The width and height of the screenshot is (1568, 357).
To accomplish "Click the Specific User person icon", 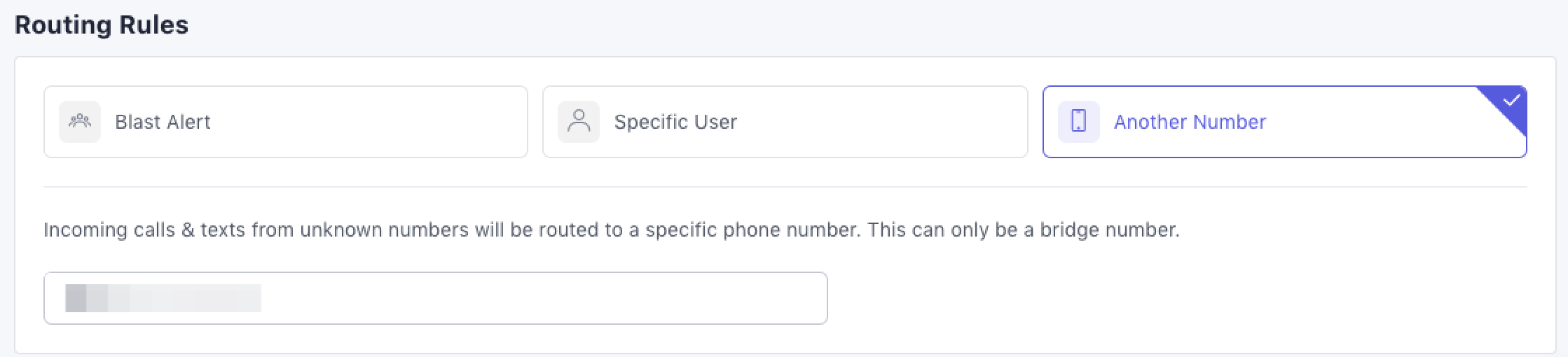I will [579, 122].
